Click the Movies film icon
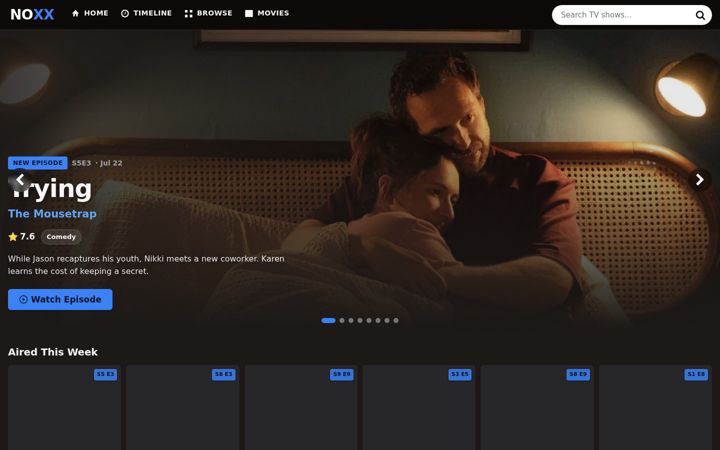 coord(249,13)
